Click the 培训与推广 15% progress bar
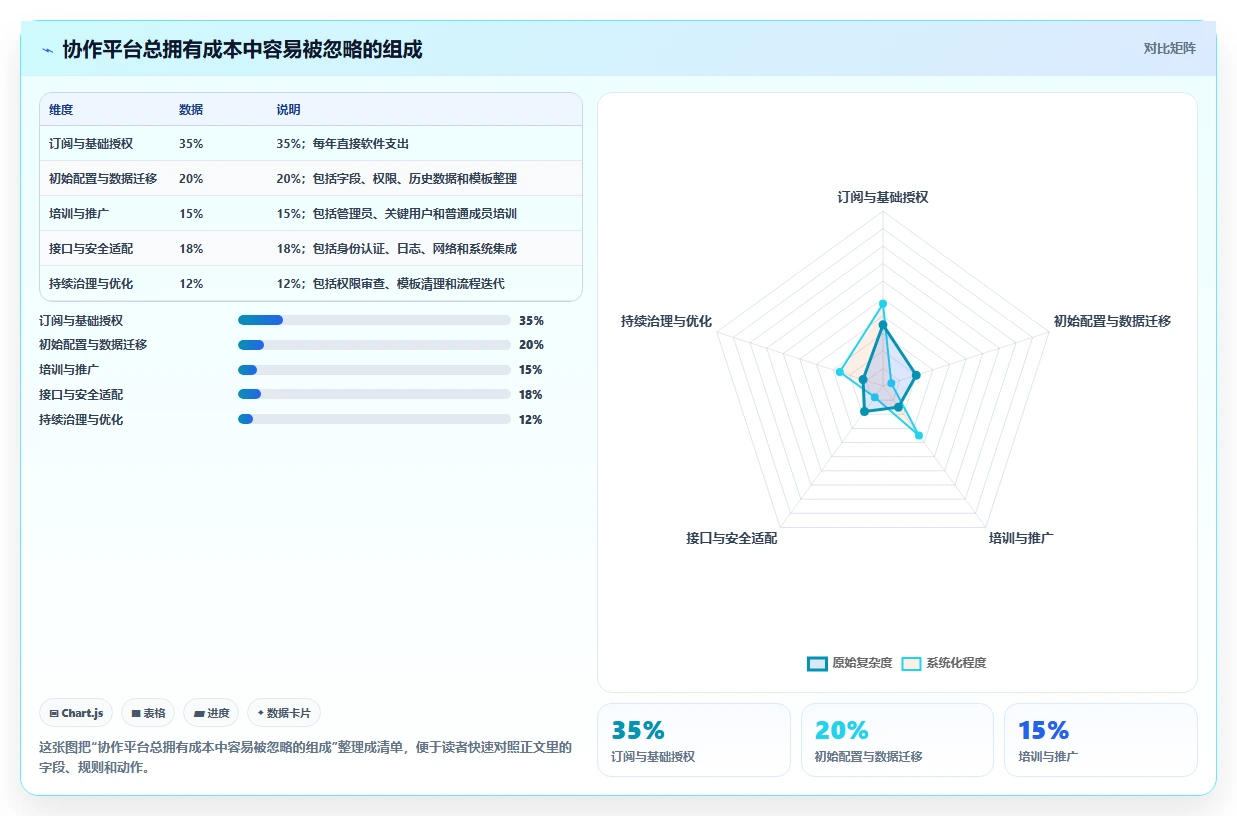This screenshot has width=1237, height=816. (x=374, y=370)
